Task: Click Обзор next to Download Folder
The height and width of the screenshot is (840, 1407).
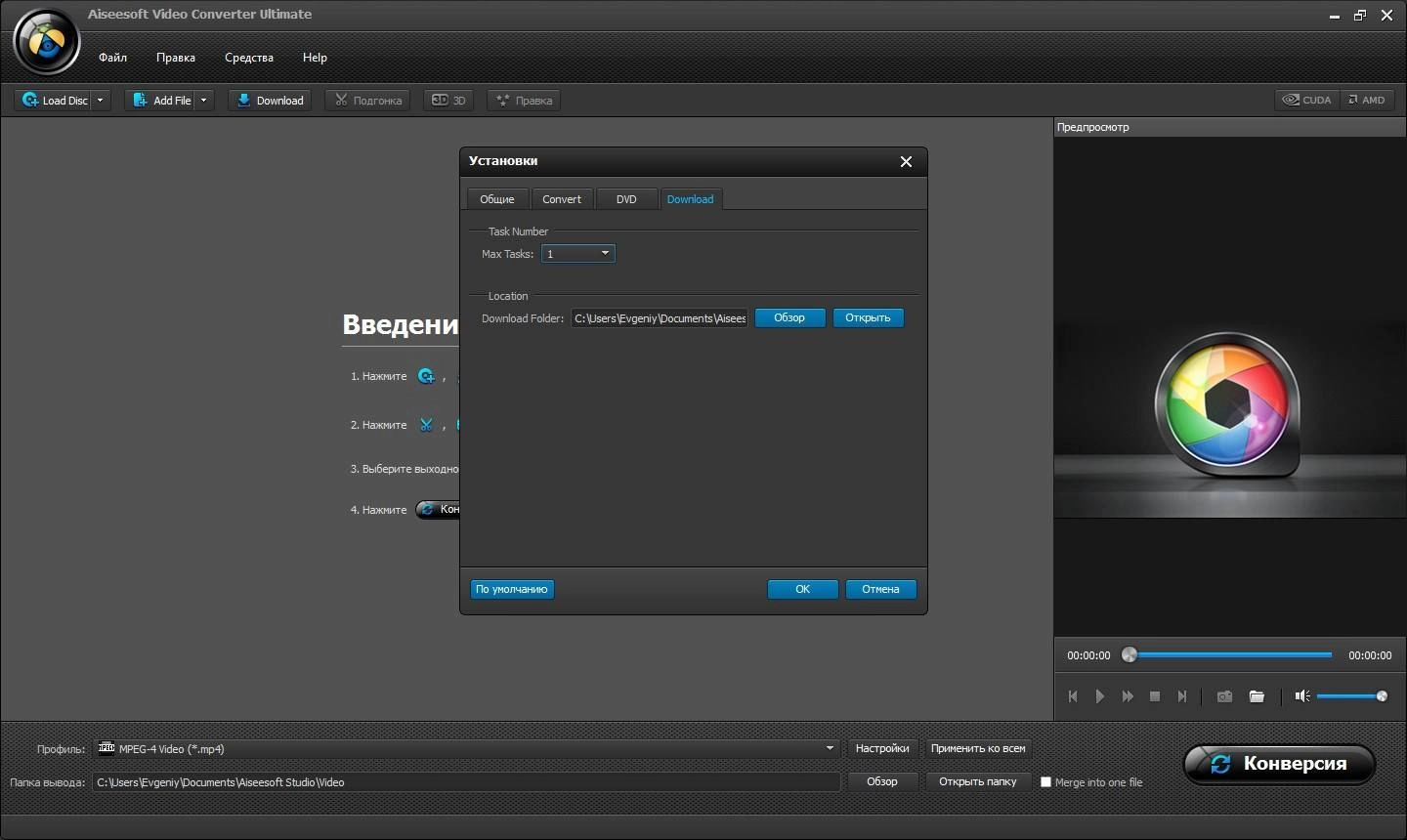Action: pyautogui.click(x=789, y=318)
